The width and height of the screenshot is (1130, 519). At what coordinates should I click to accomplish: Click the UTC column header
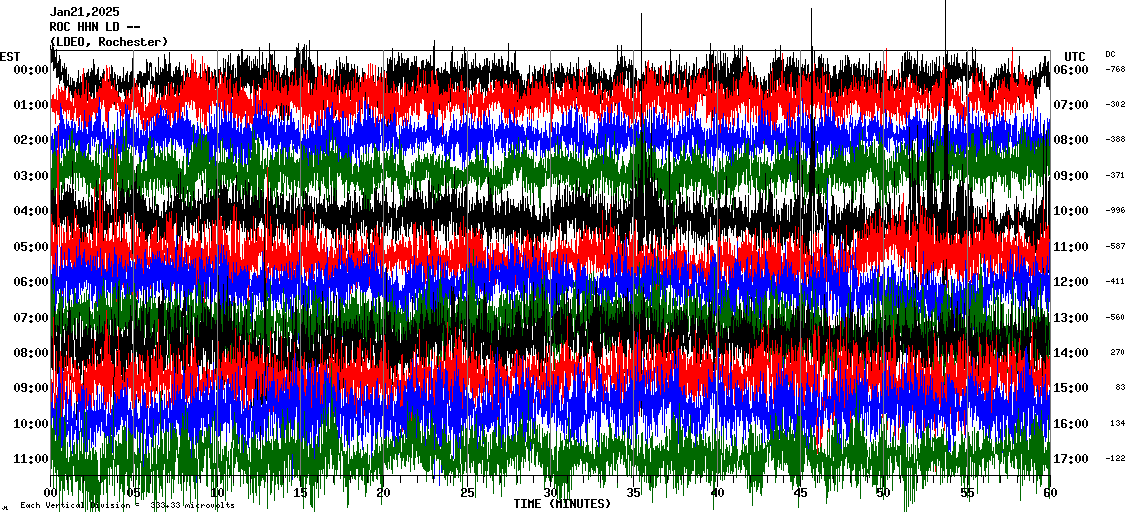coord(1075,56)
